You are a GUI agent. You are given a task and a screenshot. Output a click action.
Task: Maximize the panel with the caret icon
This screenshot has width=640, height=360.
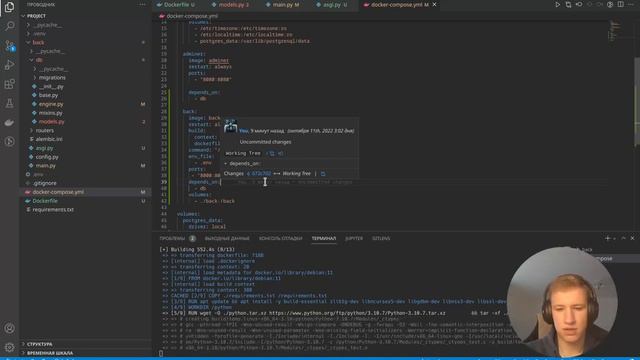pos(623,238)
